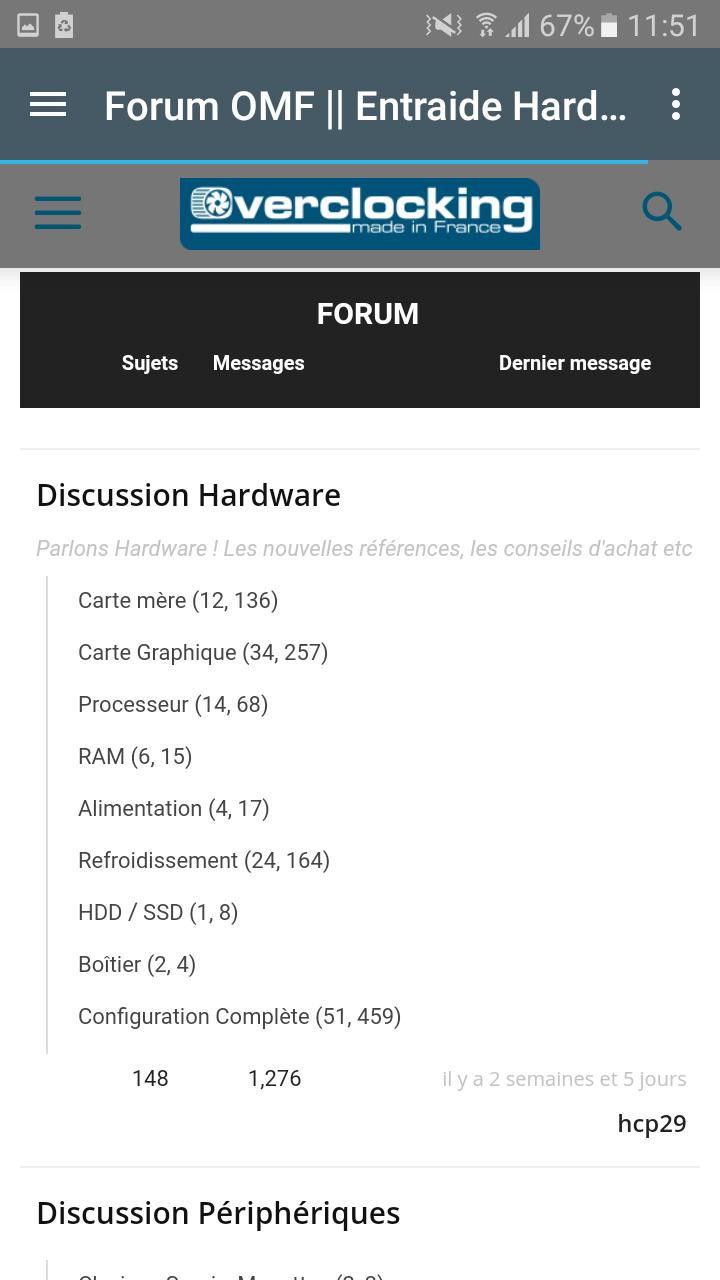720x1280 pixels.
Task: Tap the Overclocking made in France logo
Action: click(x=359, y=213)
